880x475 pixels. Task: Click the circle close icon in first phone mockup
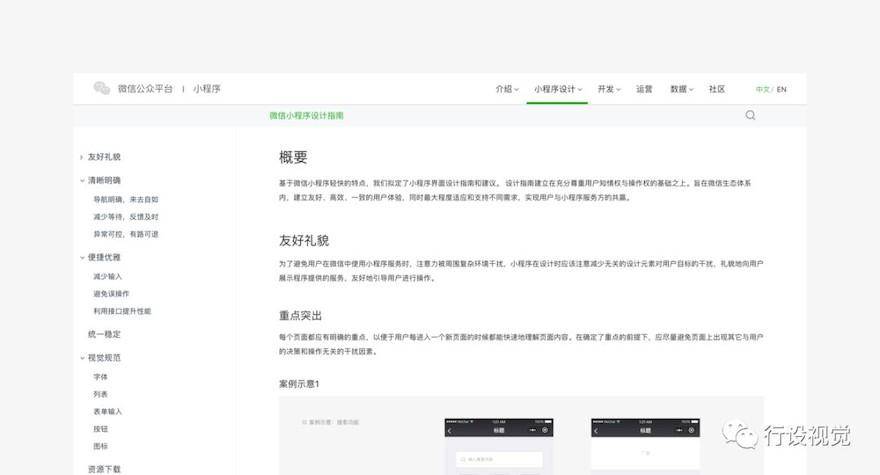tap(544, 430)
